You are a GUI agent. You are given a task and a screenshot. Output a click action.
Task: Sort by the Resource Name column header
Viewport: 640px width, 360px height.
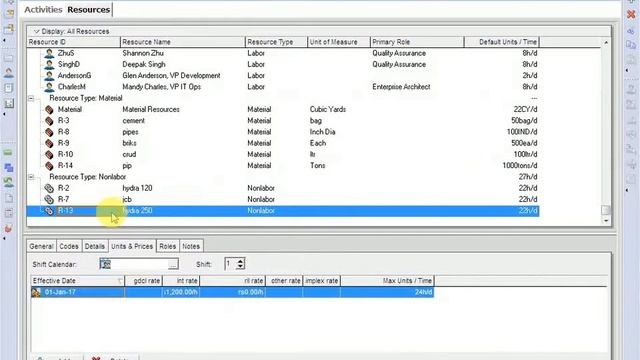[182, 42]
